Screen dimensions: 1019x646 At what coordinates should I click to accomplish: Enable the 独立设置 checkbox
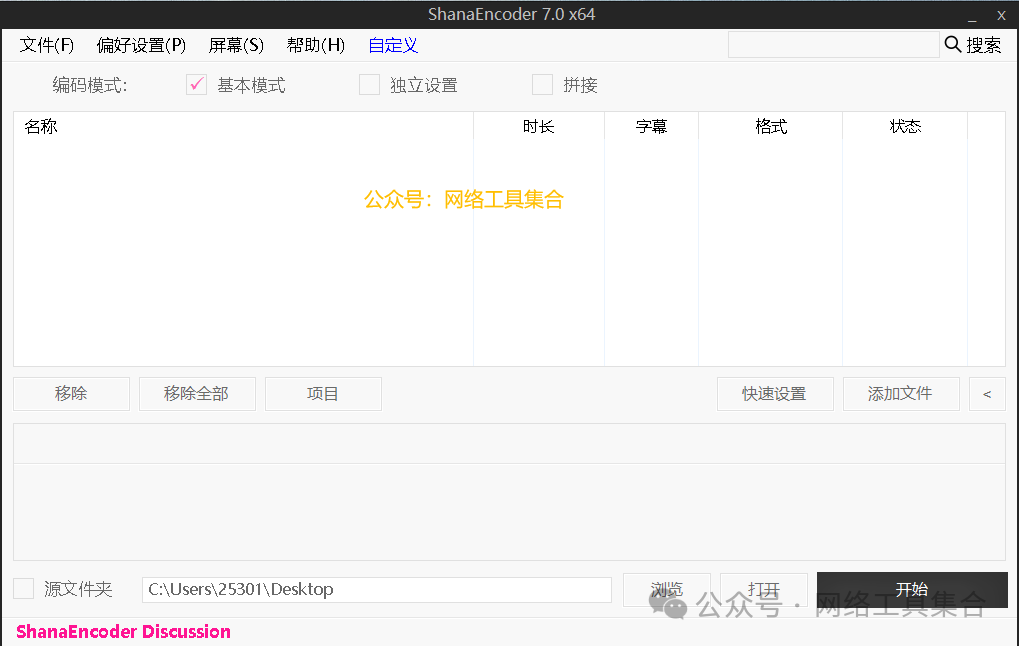pos(369,84)
